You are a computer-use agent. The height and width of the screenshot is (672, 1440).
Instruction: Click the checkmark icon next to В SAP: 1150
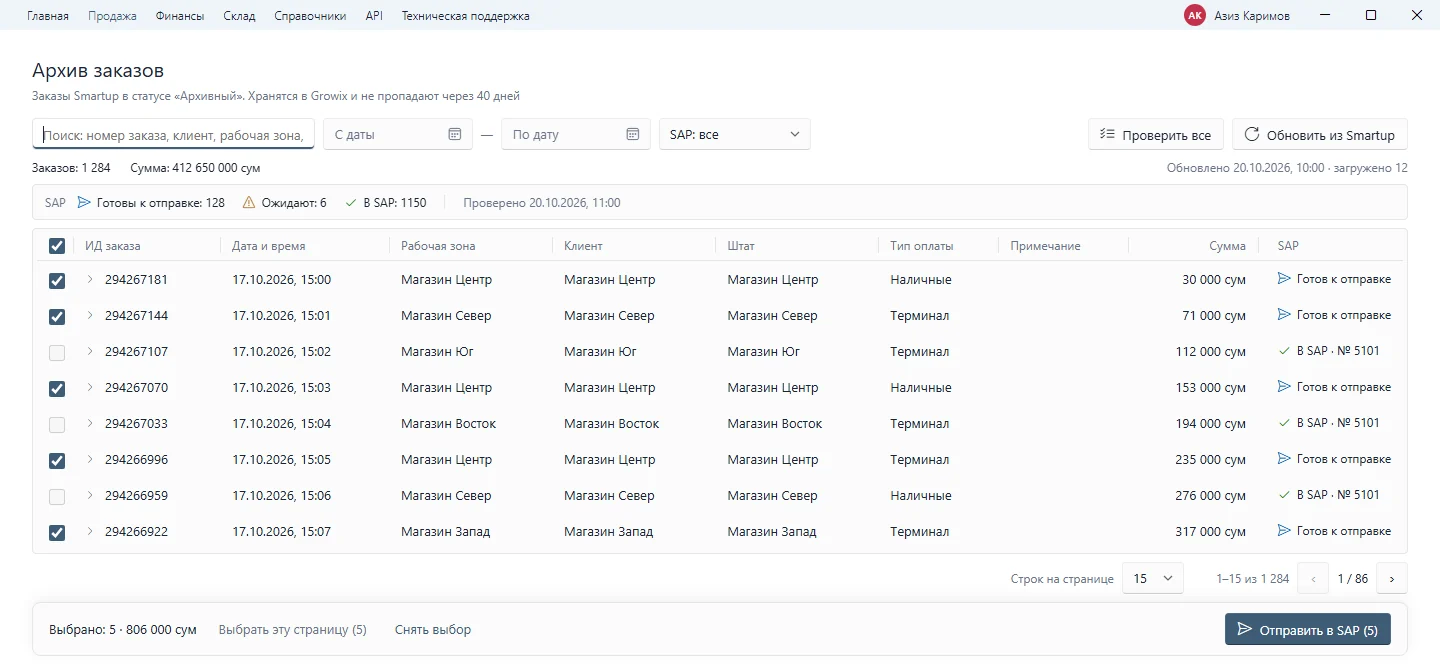(x=350, y=203)
